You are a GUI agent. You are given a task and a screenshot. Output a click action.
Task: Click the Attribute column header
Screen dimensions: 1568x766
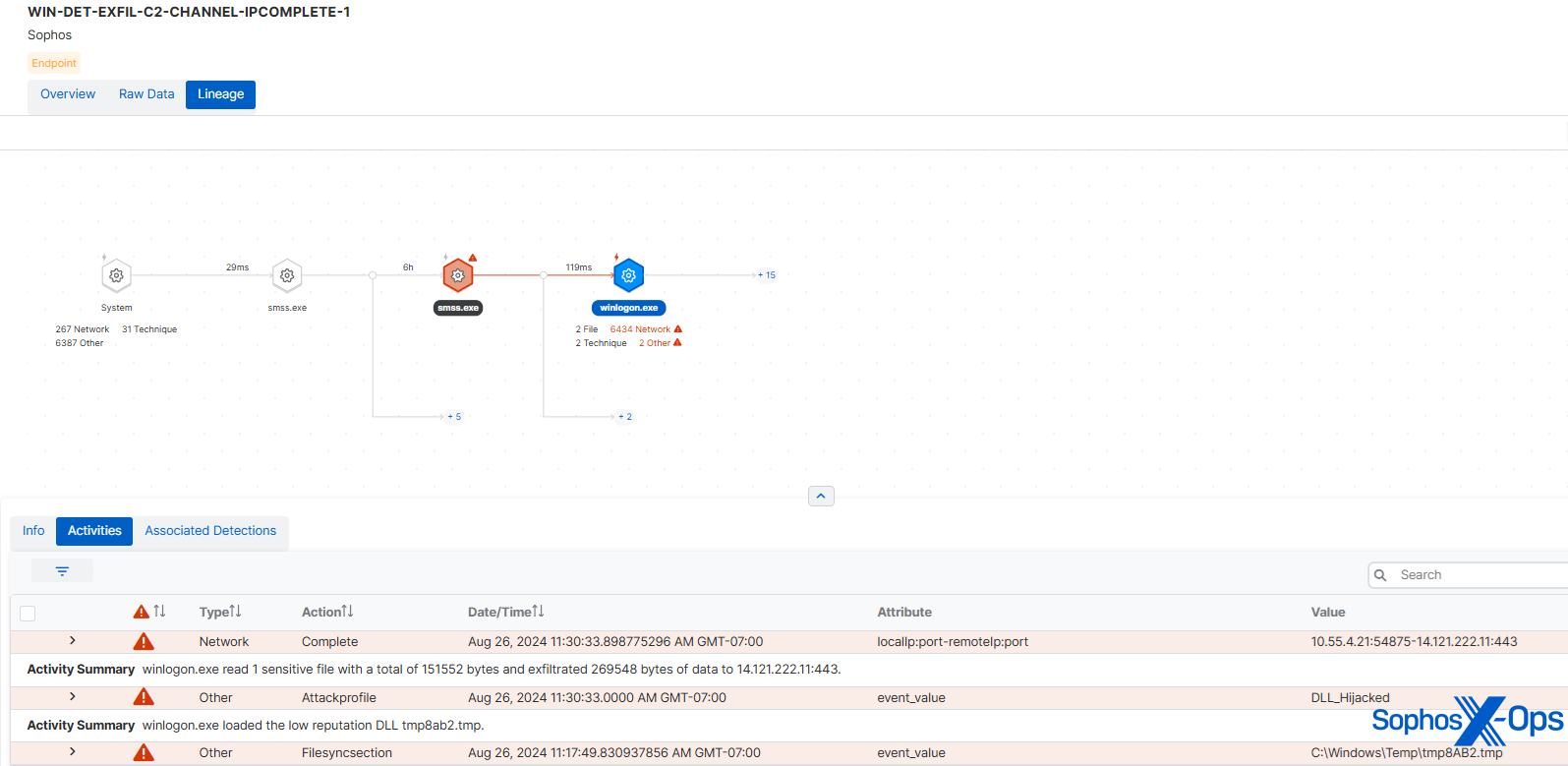(904, 612)
